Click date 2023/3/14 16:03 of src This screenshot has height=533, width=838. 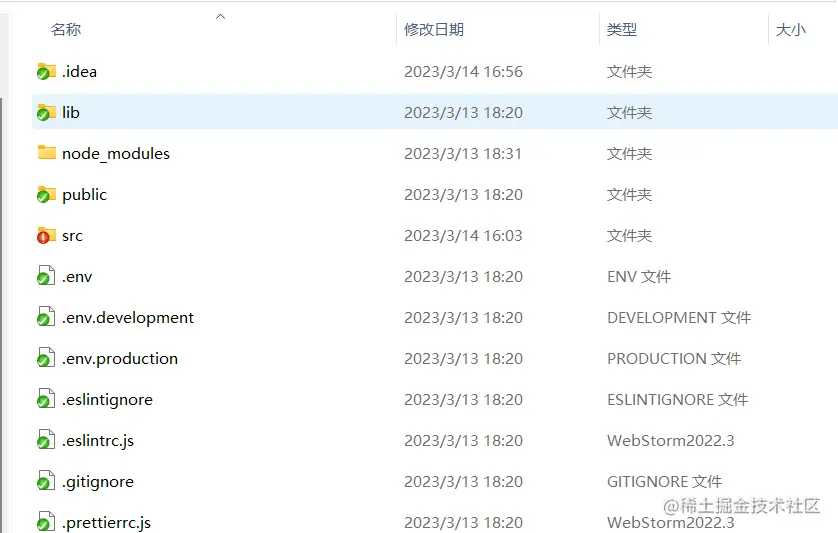coord(463,236)
